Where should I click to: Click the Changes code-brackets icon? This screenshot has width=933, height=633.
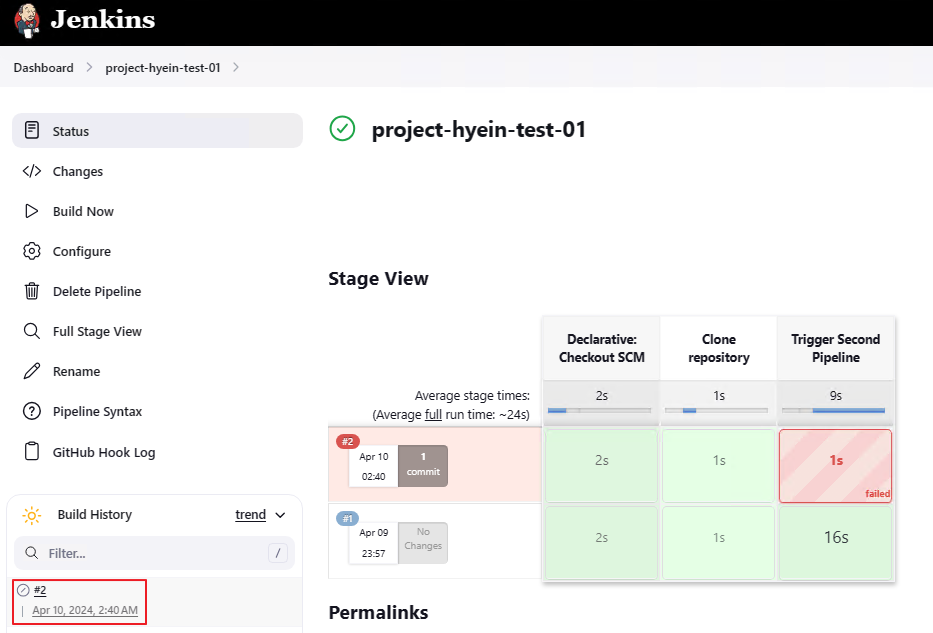[32, 171]
